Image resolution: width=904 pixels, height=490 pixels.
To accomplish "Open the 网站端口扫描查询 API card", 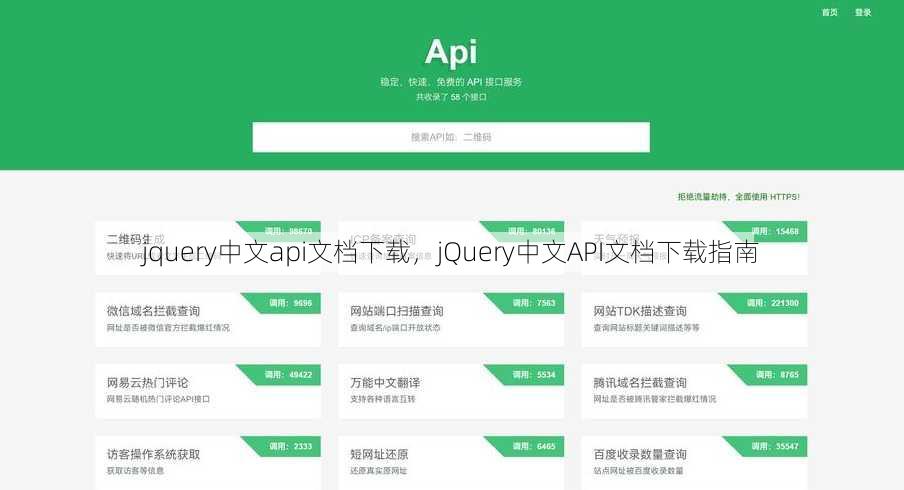I will 451,319.
